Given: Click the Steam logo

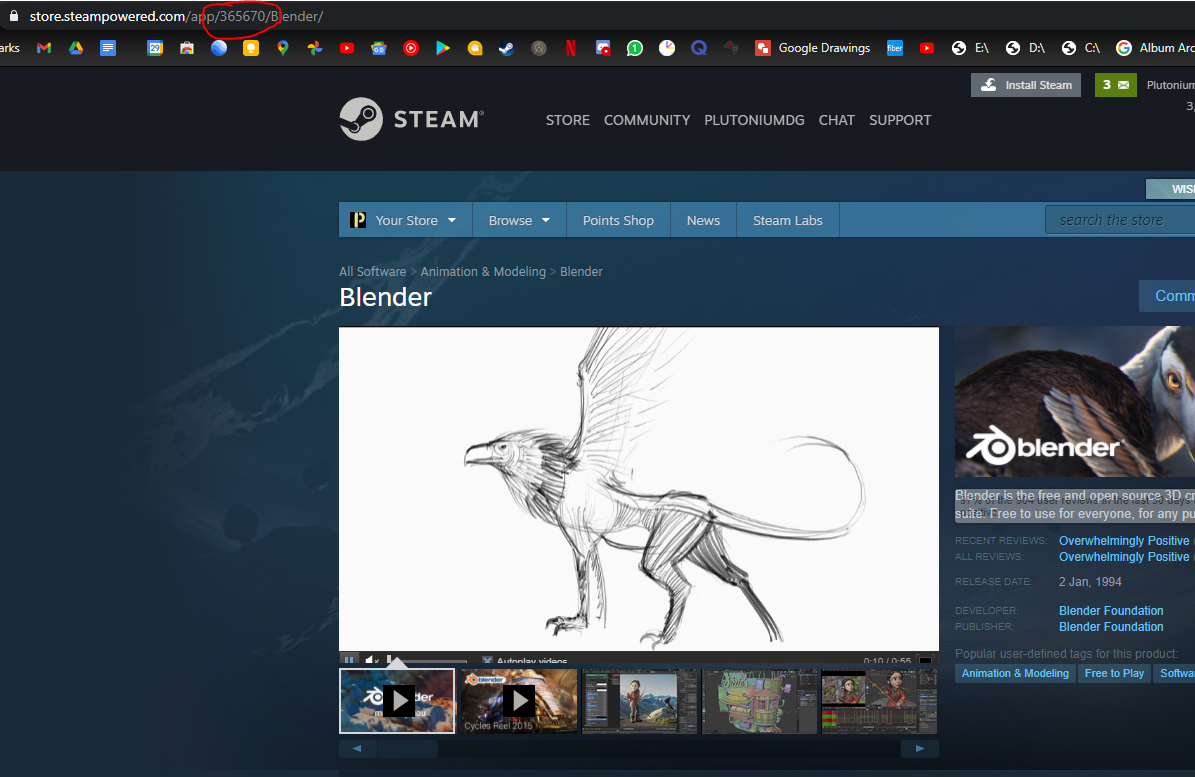Looking at the screenshot, I should [412, 119].
